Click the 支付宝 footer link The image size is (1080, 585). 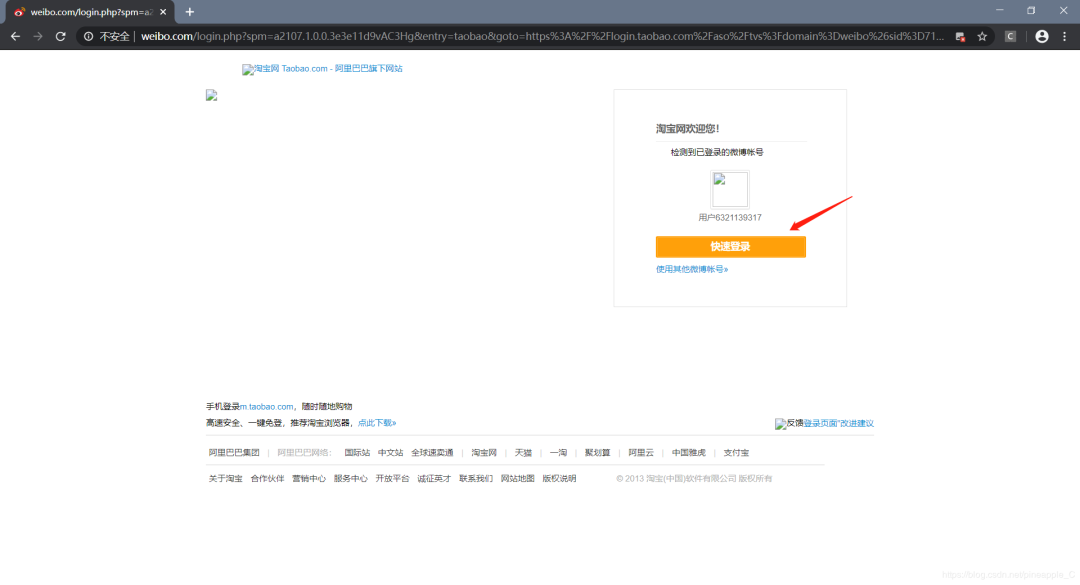pos(737,452)
